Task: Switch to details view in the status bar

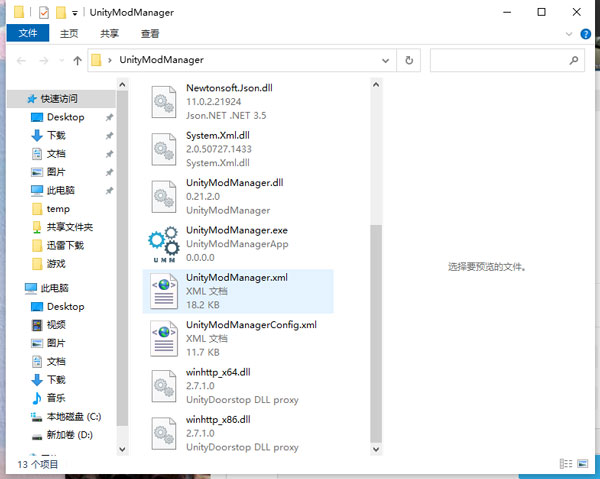Action: pos(567,464)
